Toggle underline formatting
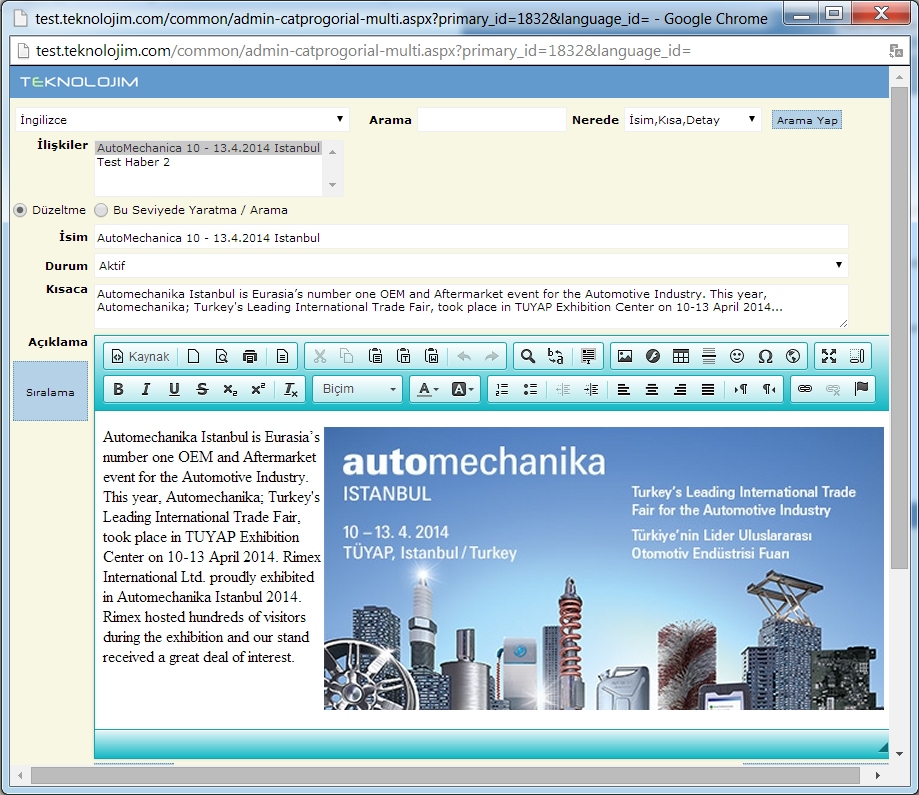Screen dimensions: 919x795 point(174,389)
